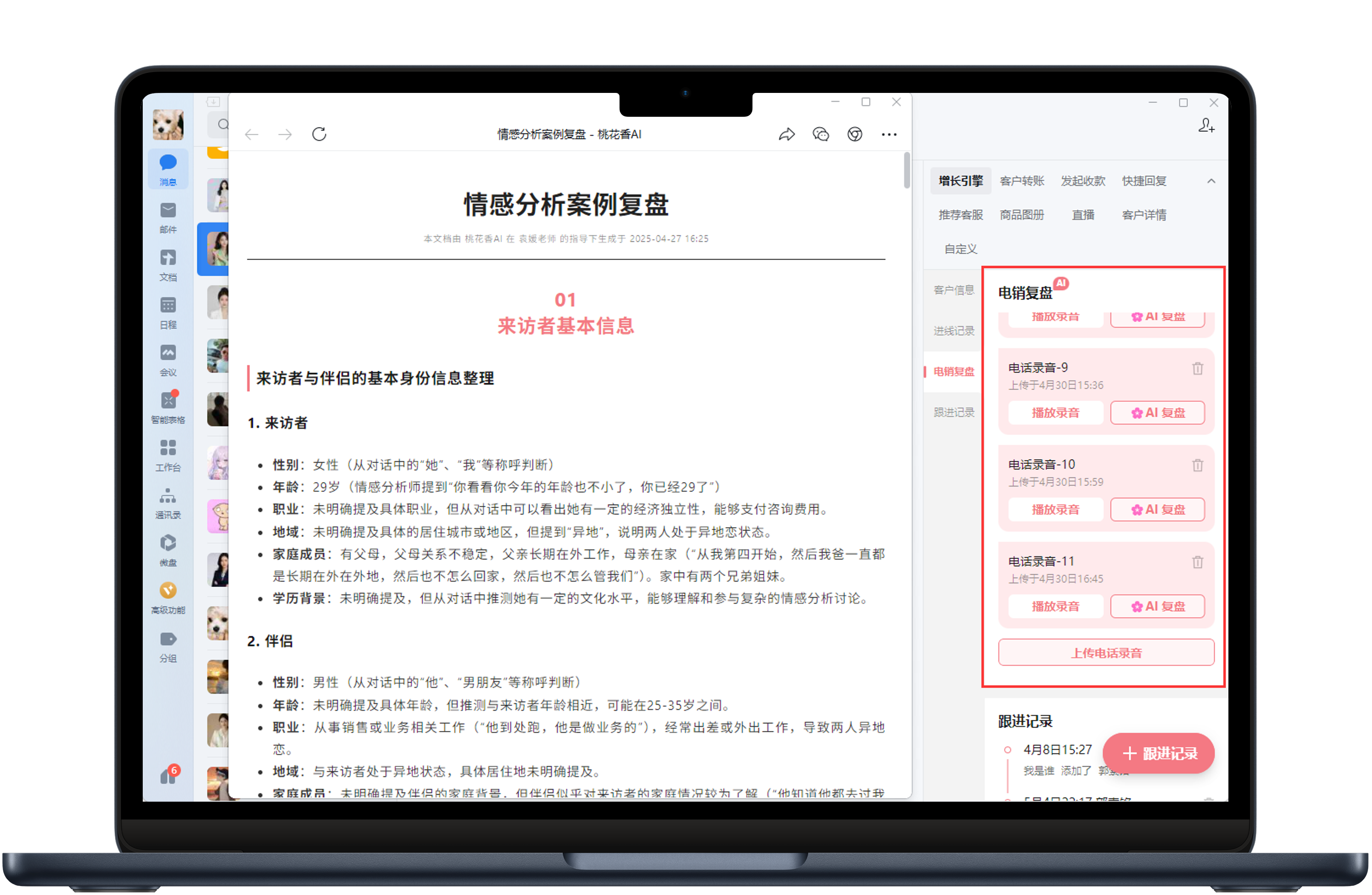Open page in browser icon
The height and width of the screenshot is (895, 1372).
click(855, 134)
